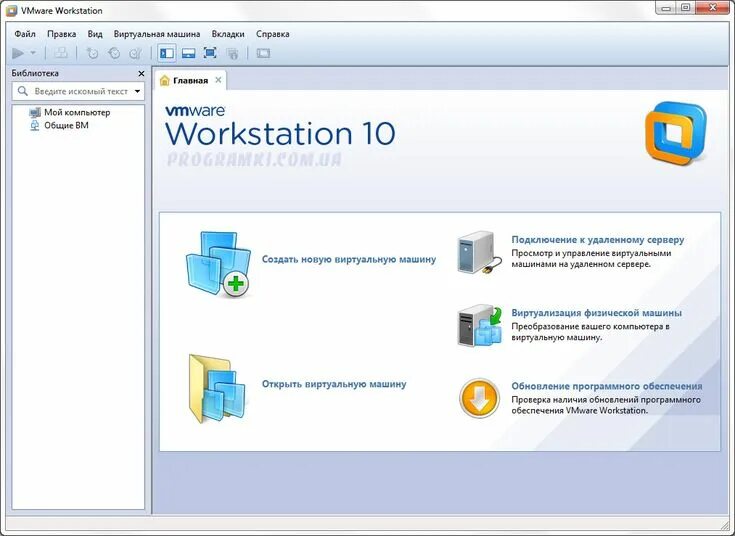
Task: Select Мой компьютер in the library tree
Action: pos(77,112)
